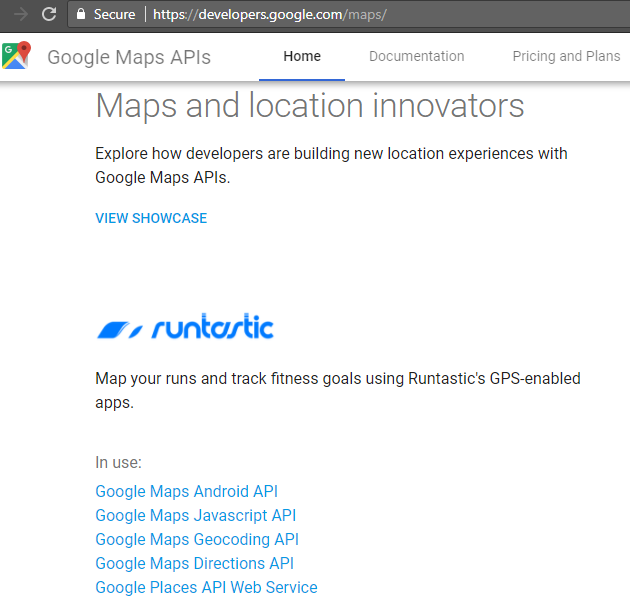Click the 'Map your runs and track' description
This screenshot has height=612, width=630.
coord(338,391)
